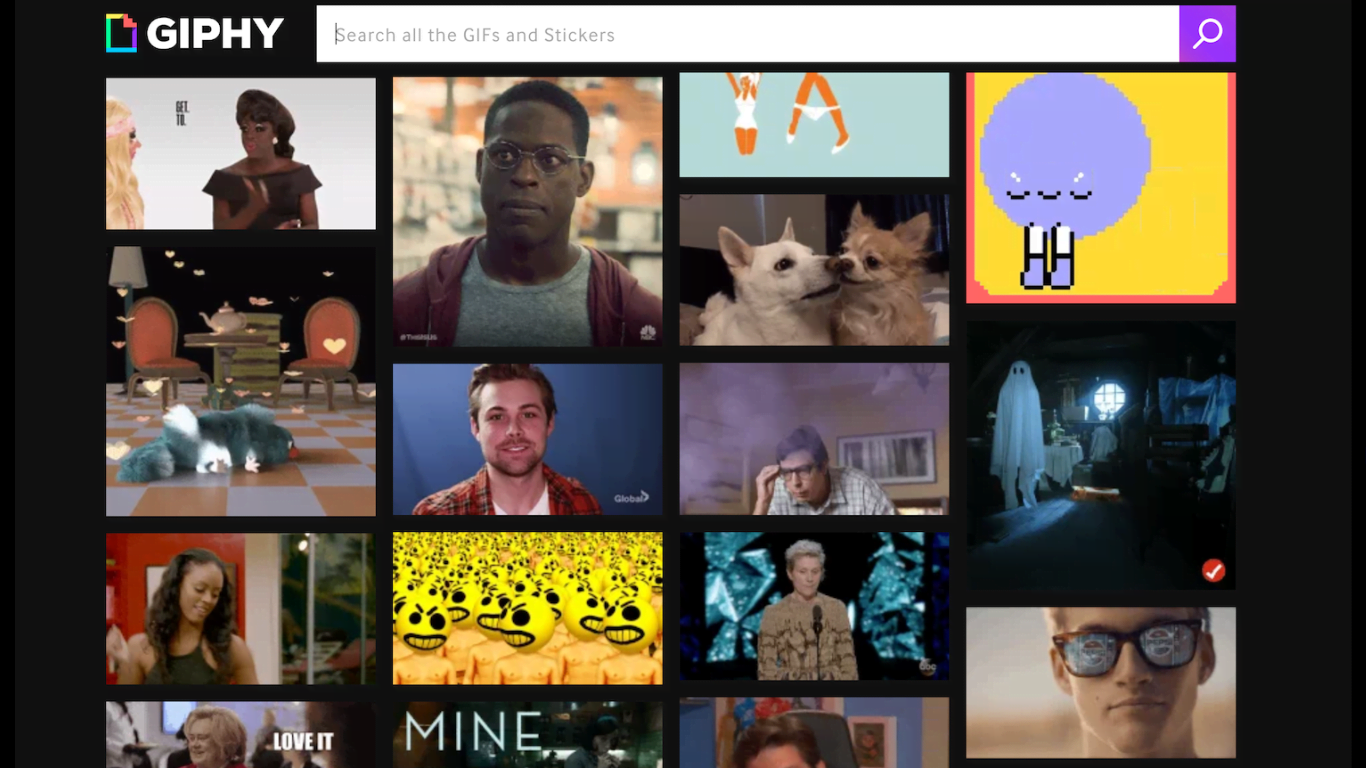Open the woman speaking at podium GIF
The width and height of the screenshot is (1366, 768).
814,606
